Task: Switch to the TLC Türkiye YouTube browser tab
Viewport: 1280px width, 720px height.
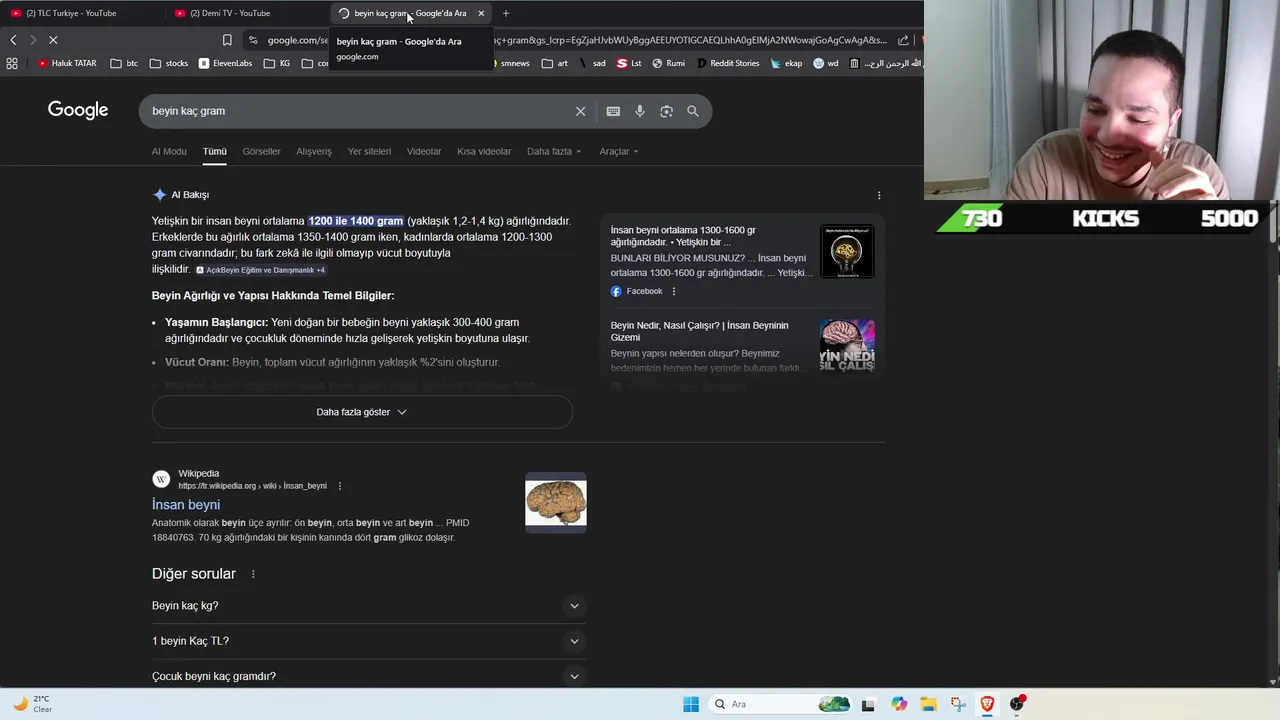Action: [80, 13]
